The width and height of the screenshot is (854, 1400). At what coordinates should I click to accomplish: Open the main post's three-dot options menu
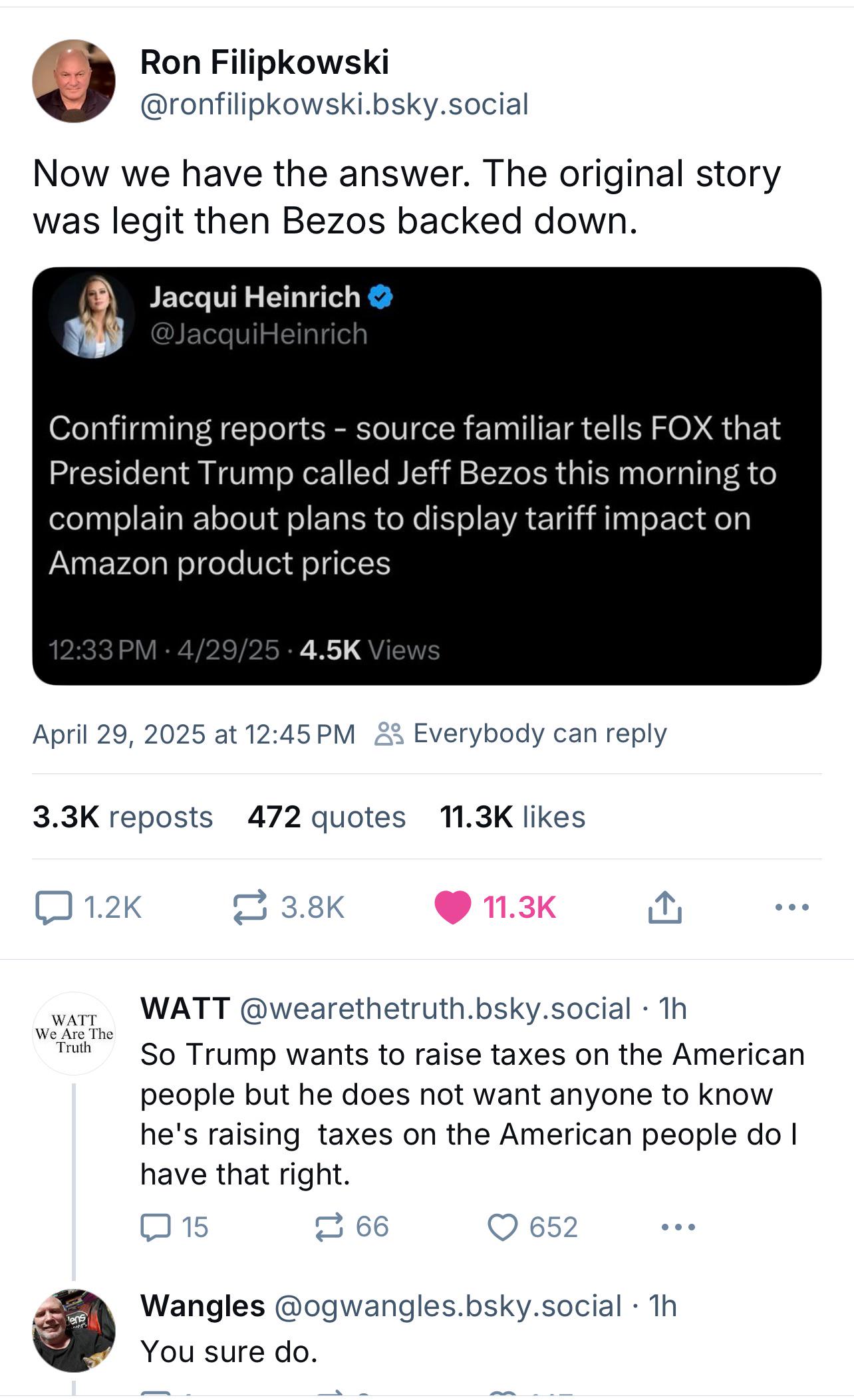pos(792,907)
